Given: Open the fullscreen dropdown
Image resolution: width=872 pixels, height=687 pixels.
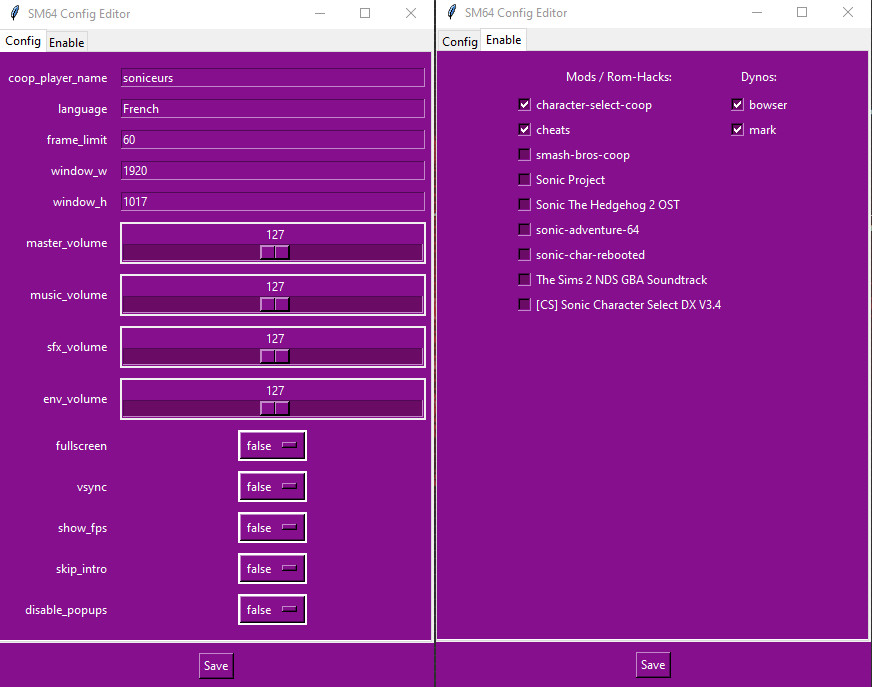Looking at the screenshot, I should (x=272, y=446).
